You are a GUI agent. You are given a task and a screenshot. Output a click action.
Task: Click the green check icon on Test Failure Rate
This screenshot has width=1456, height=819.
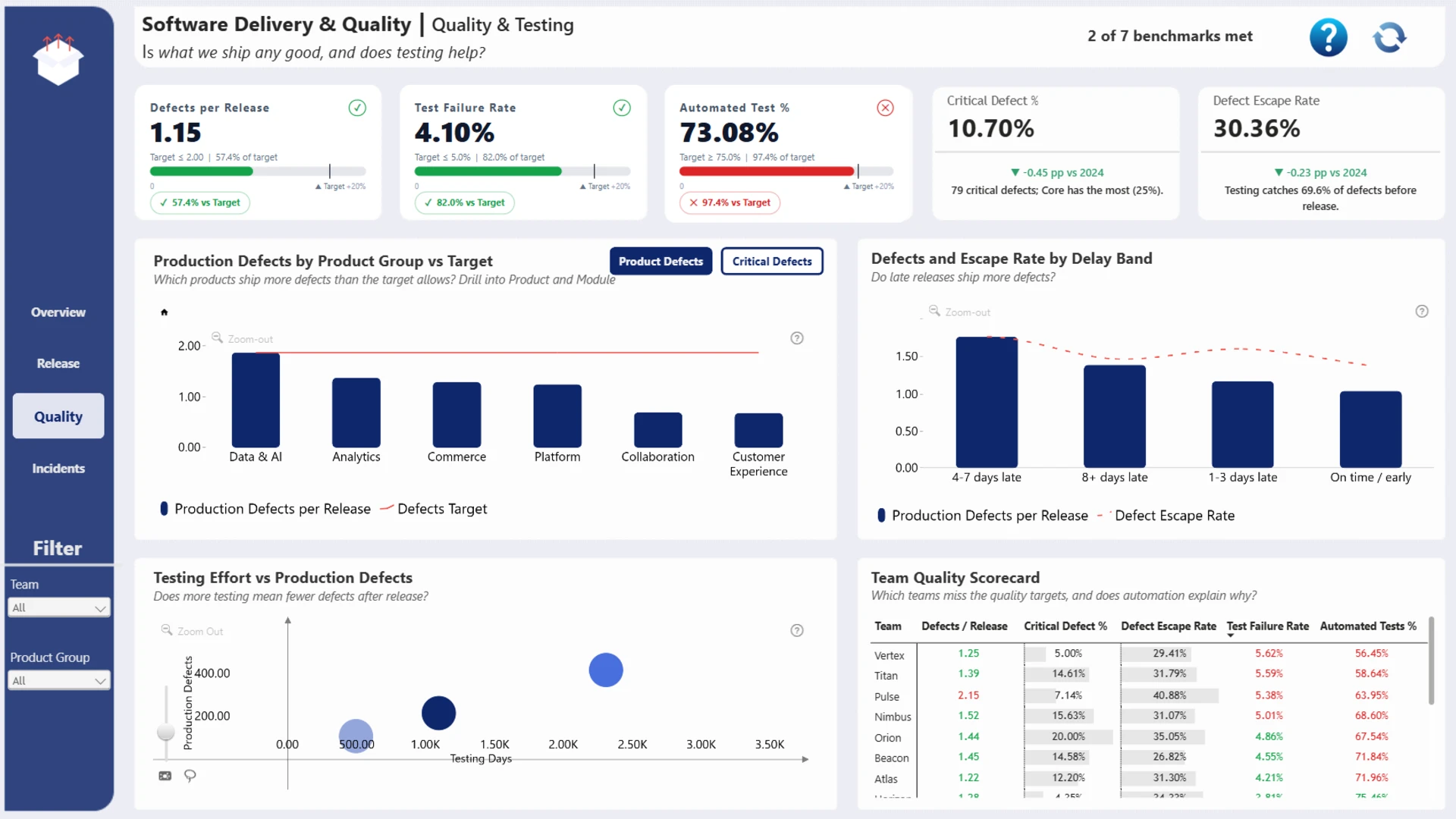point(622,108)
